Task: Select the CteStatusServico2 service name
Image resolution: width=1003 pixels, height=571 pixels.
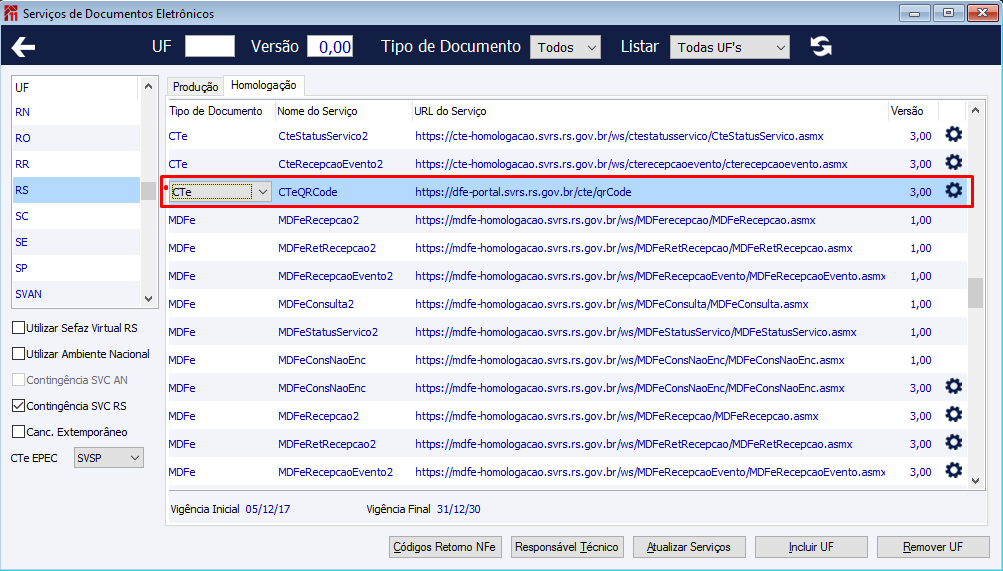Action: 323,136
